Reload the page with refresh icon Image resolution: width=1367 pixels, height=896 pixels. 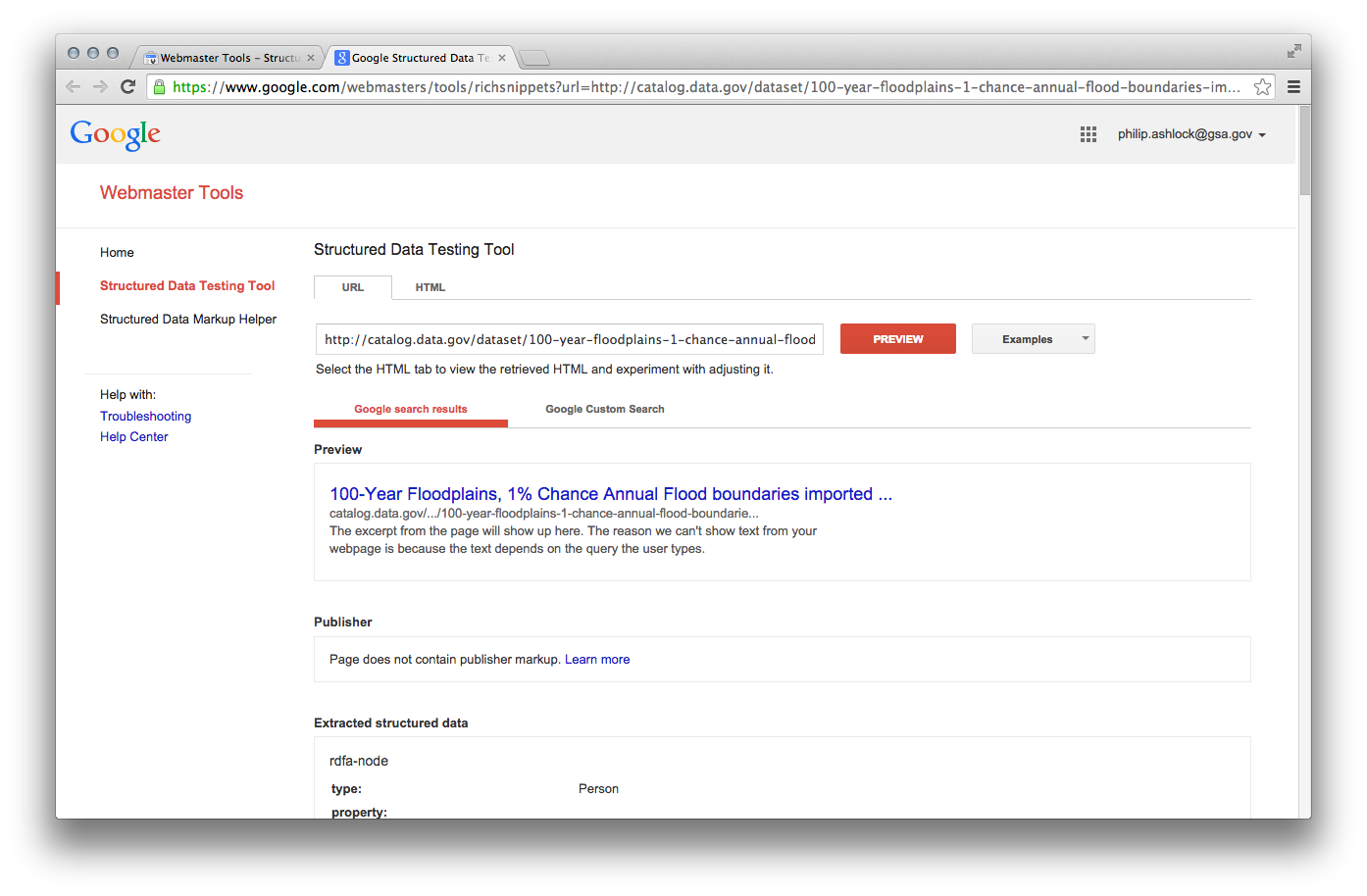(127, 86)
